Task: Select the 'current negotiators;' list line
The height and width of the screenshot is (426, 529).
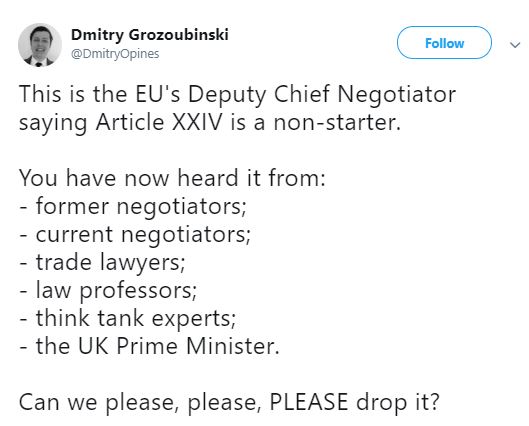Action: click(x=135, y=234)
